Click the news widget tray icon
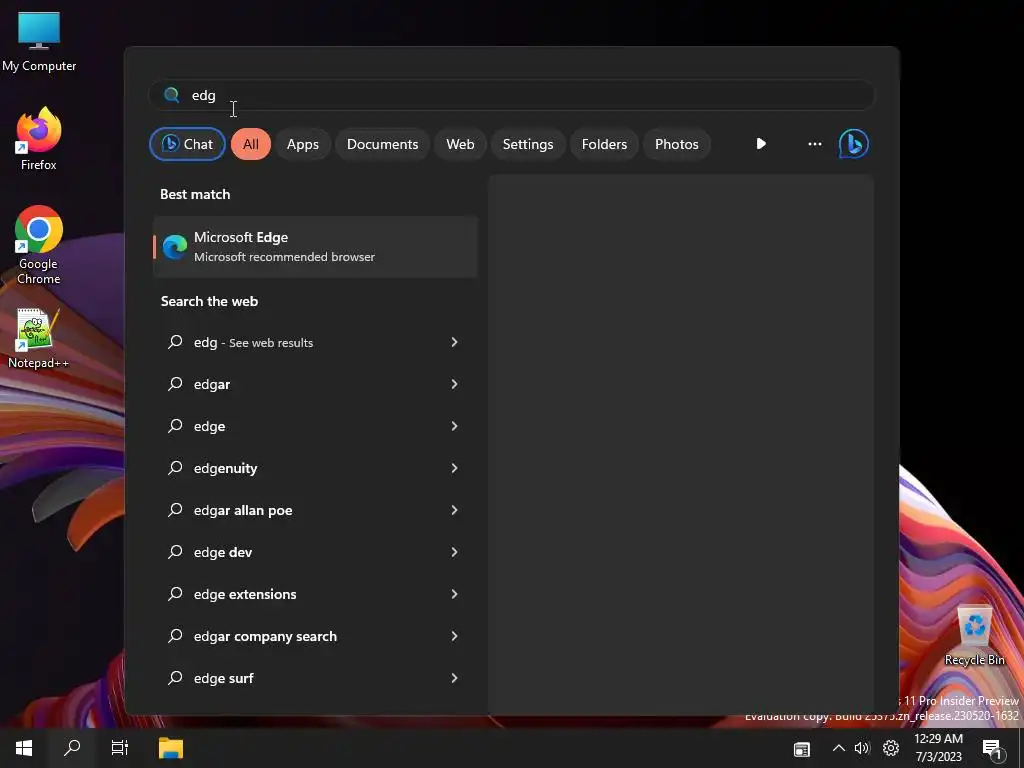1024x768 pixels. (x=802, y=749)
